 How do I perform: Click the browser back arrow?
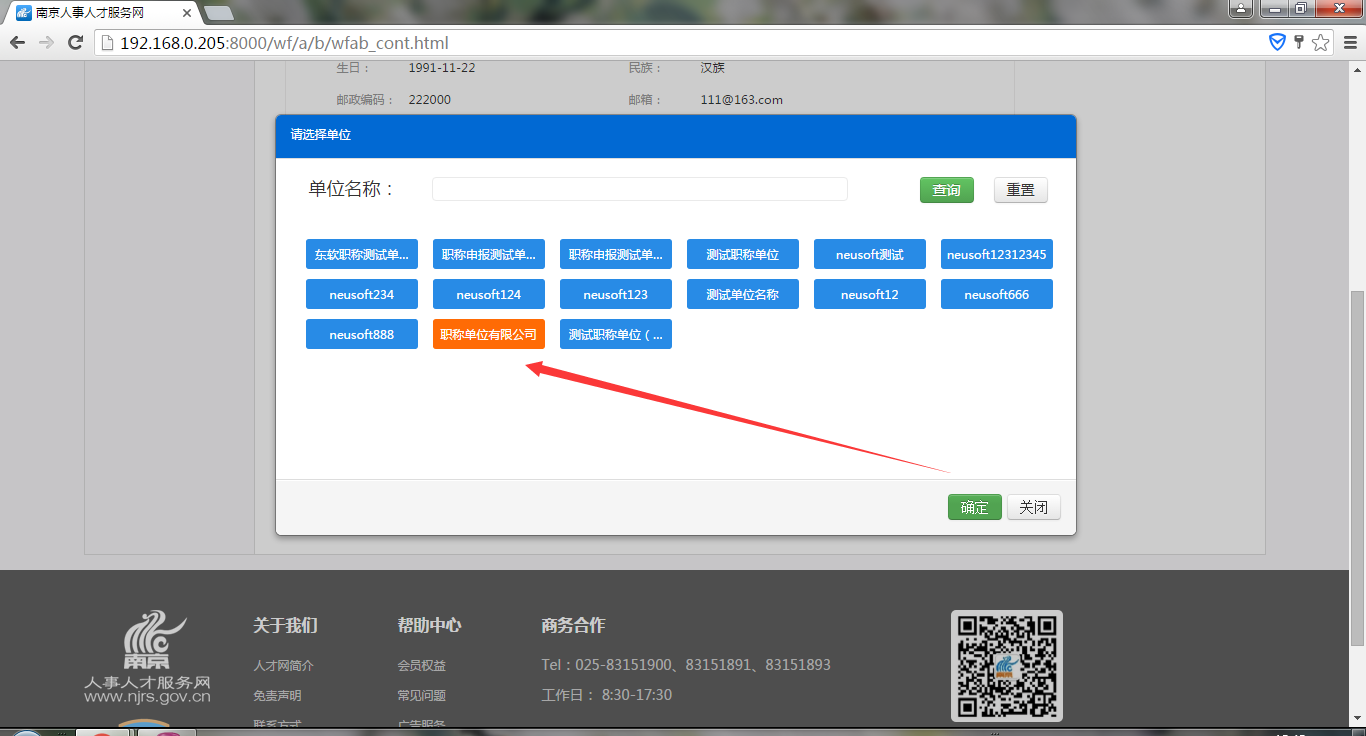[17, 43]
